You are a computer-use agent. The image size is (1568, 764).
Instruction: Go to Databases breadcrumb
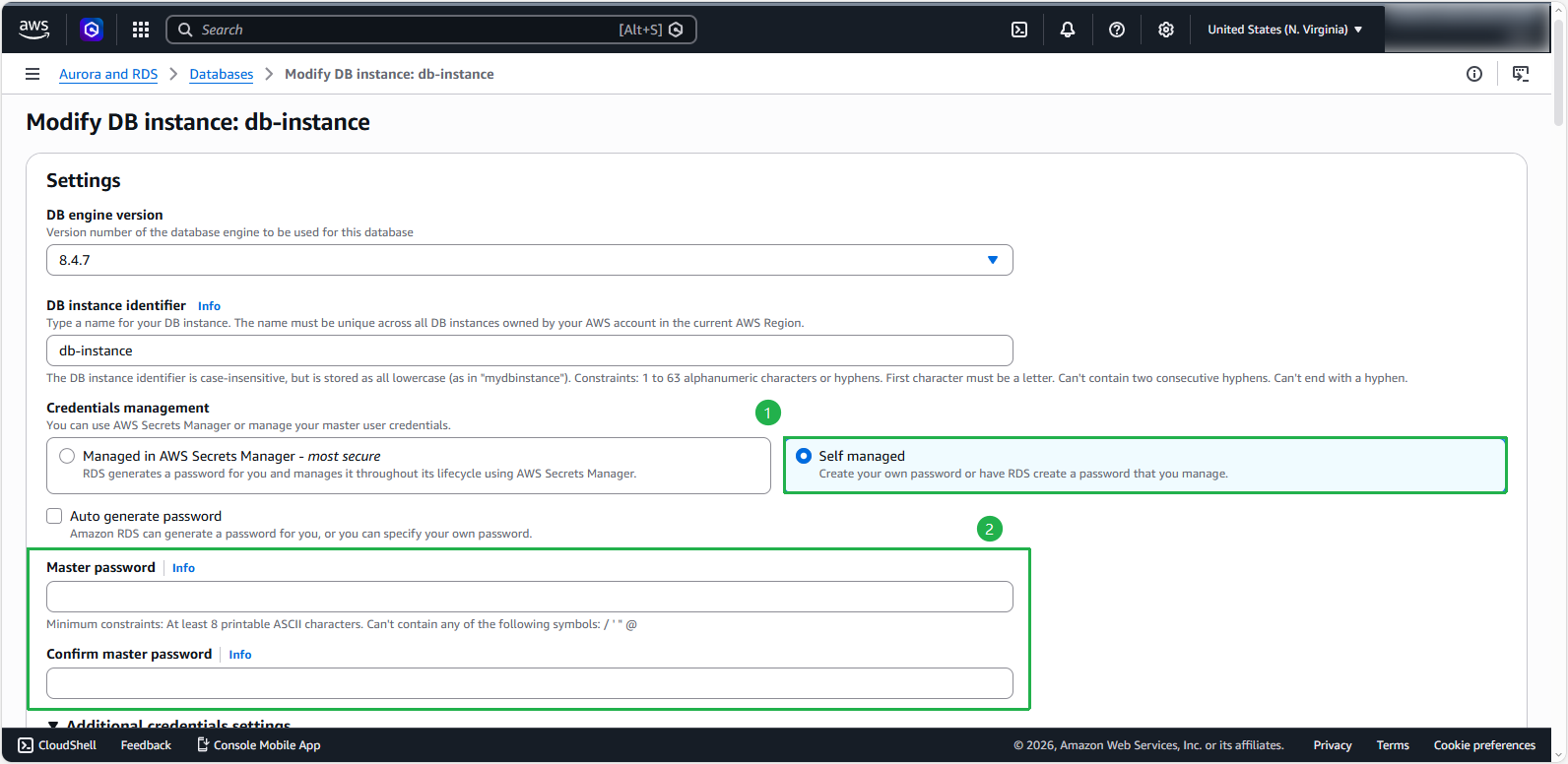click(x=222, y=74)
